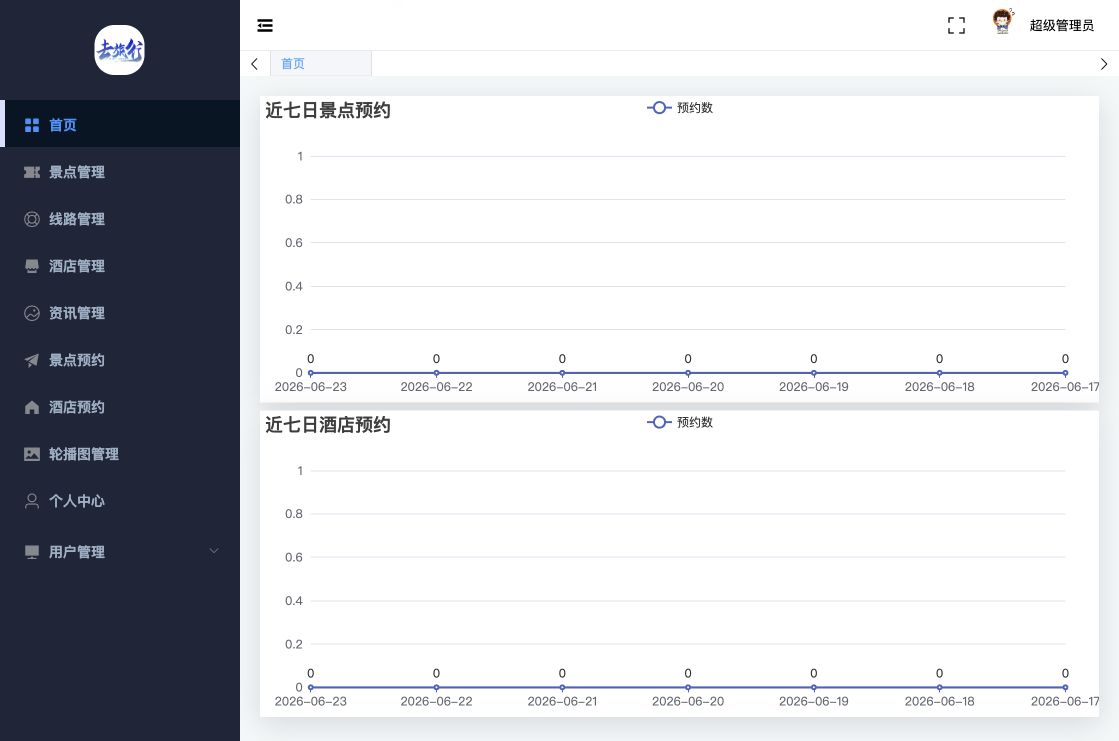Click the 景点管理 ticket icon
Image resolution: width=1119 pixels, height=741 pixels.
pyautogui.click(x=32, y=172)
